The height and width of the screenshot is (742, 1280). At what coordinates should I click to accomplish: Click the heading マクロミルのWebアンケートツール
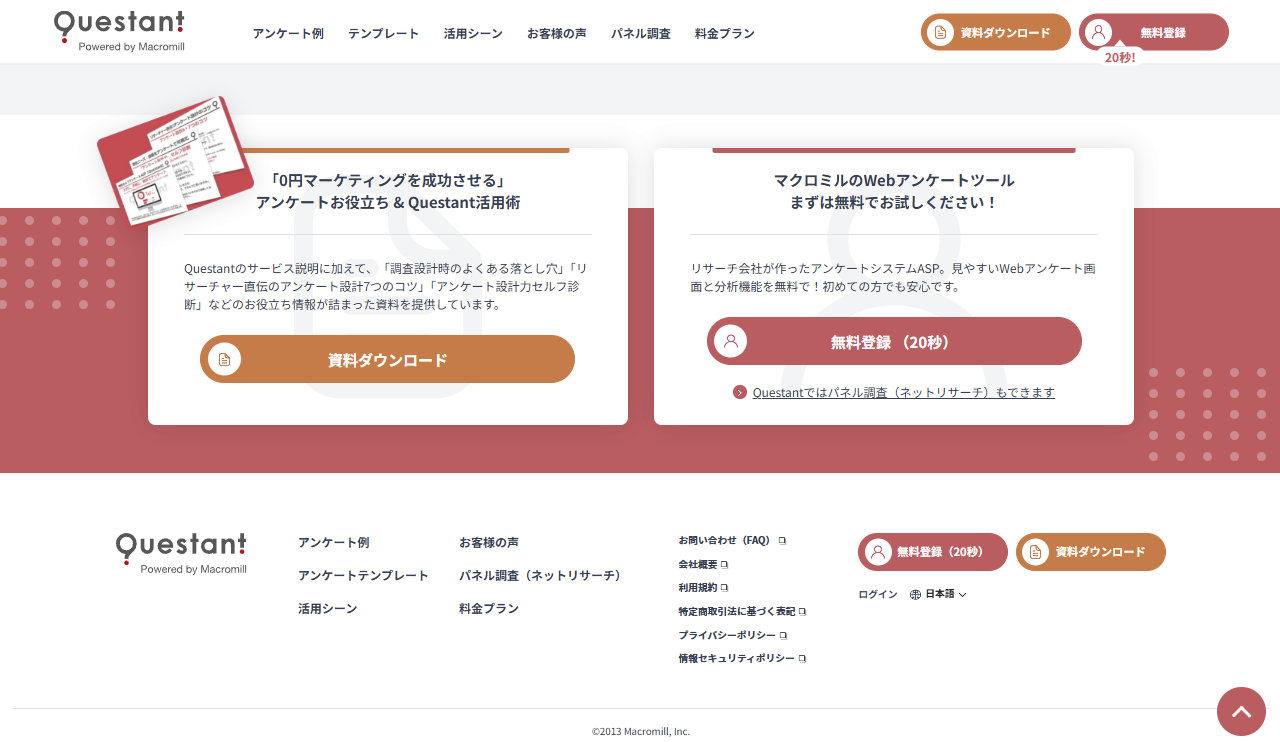click(894, 180)
